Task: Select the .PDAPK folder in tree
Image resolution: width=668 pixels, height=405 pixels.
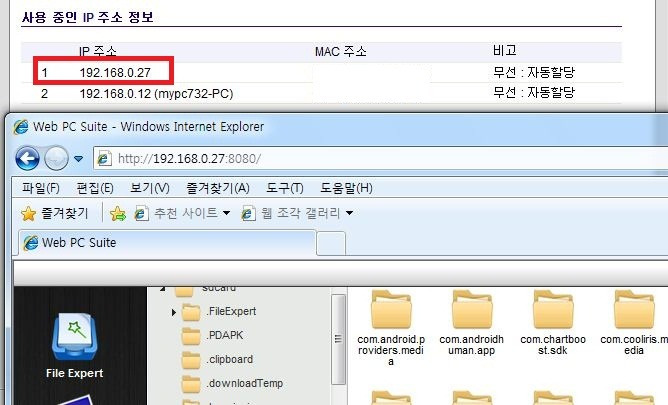Action: tap(225, 335)
